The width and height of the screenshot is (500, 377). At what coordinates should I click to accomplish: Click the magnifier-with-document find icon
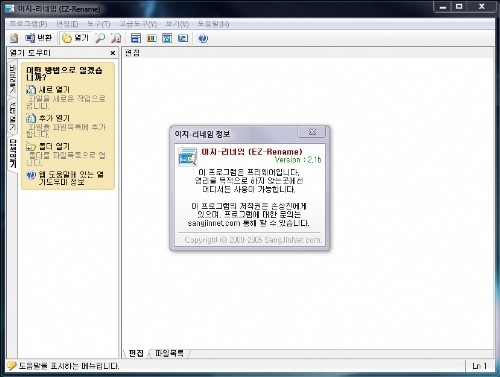(x=116, y=38)
